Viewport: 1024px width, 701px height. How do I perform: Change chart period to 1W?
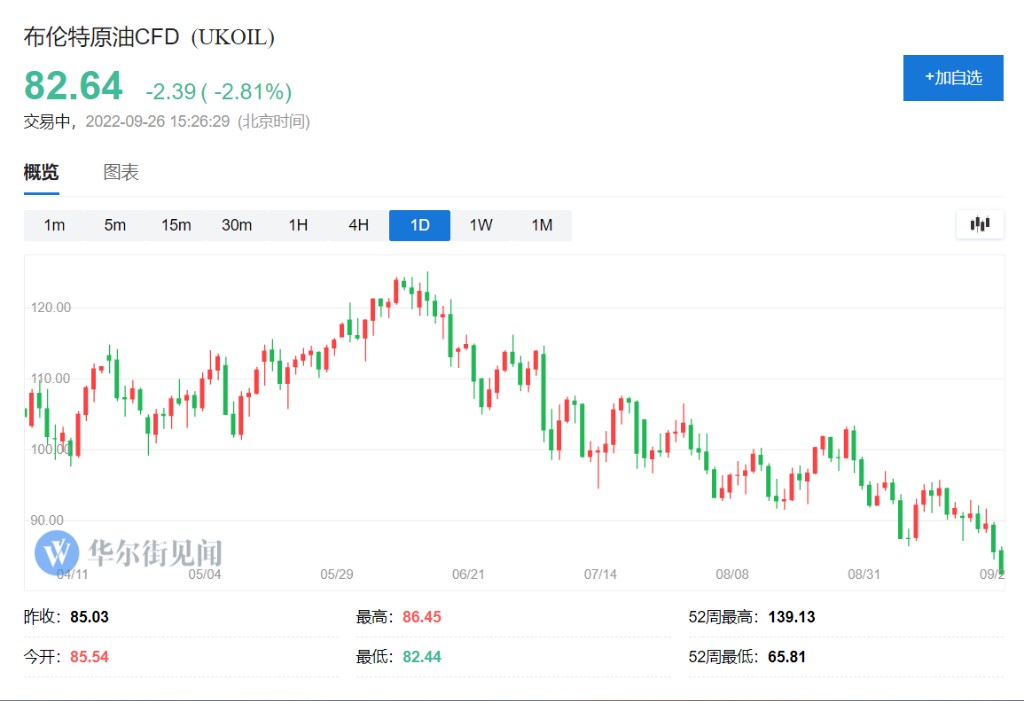pyautogui.click(x=481, y=225)
